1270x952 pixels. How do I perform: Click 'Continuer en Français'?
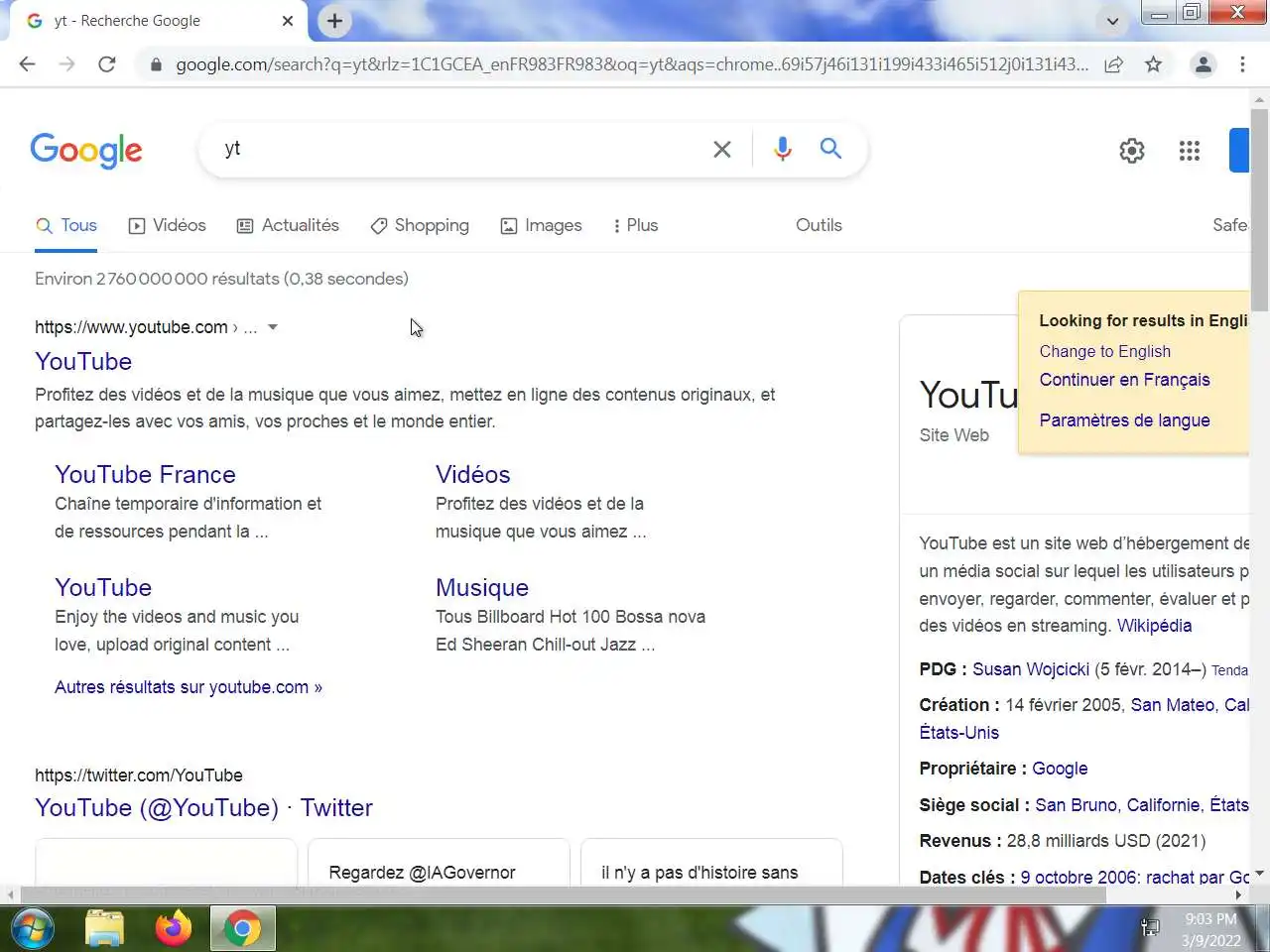1124,380
